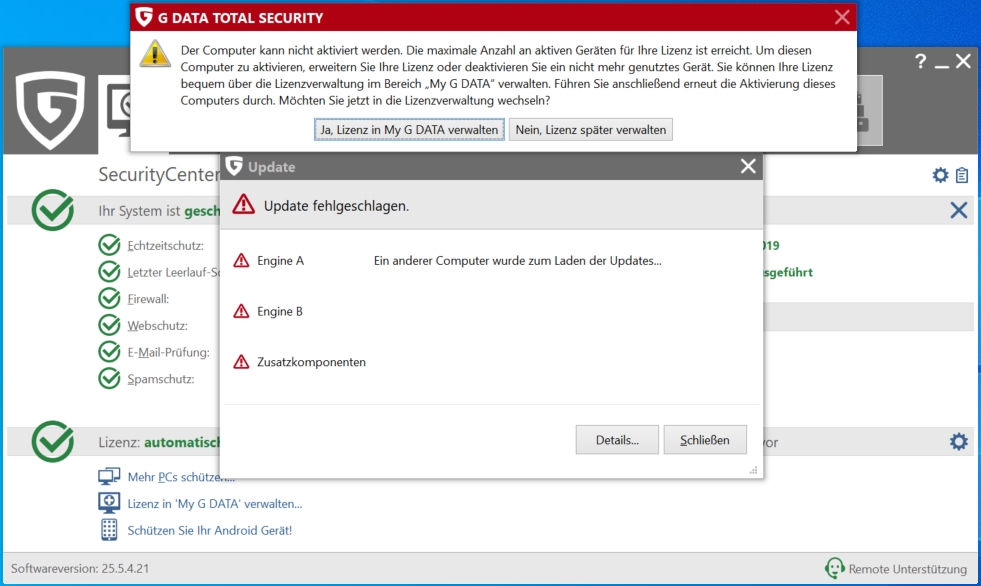Click the headset Remote Unterstützung icon
The height and width of the screenshot is (586, 981).
(x=835, y=568)
